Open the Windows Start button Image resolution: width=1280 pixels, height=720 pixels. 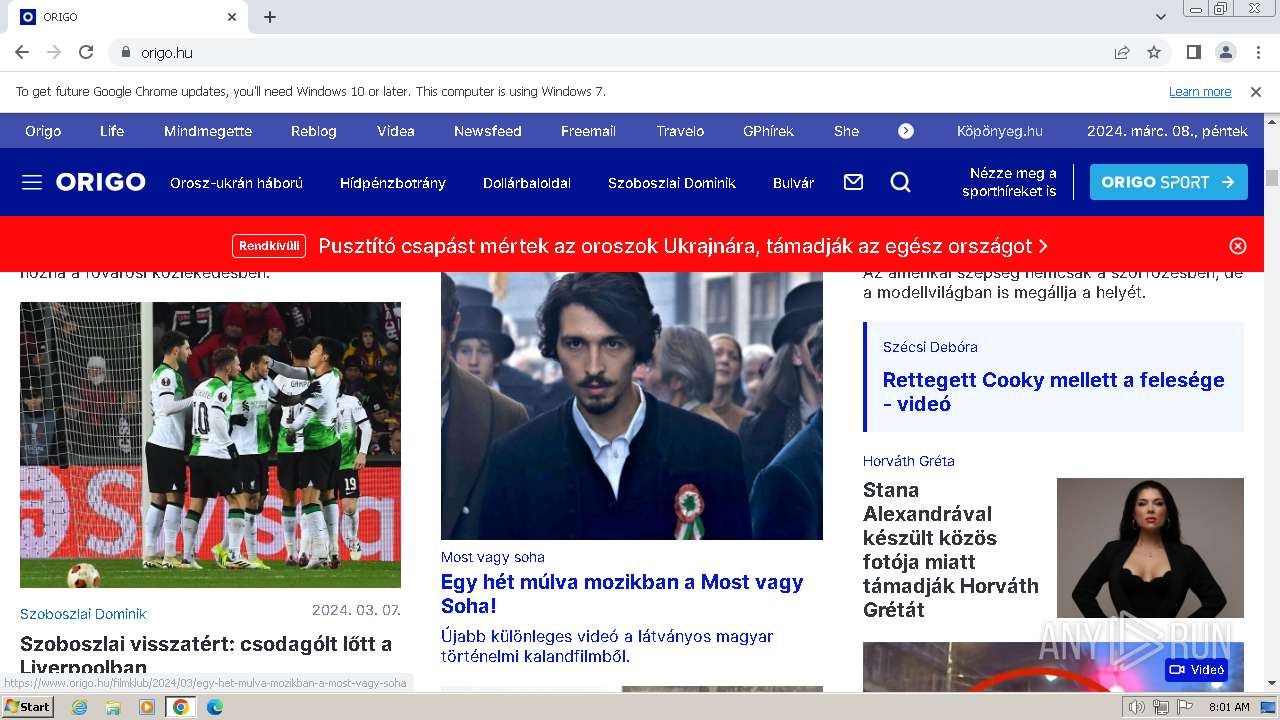(x=28, y=707)
